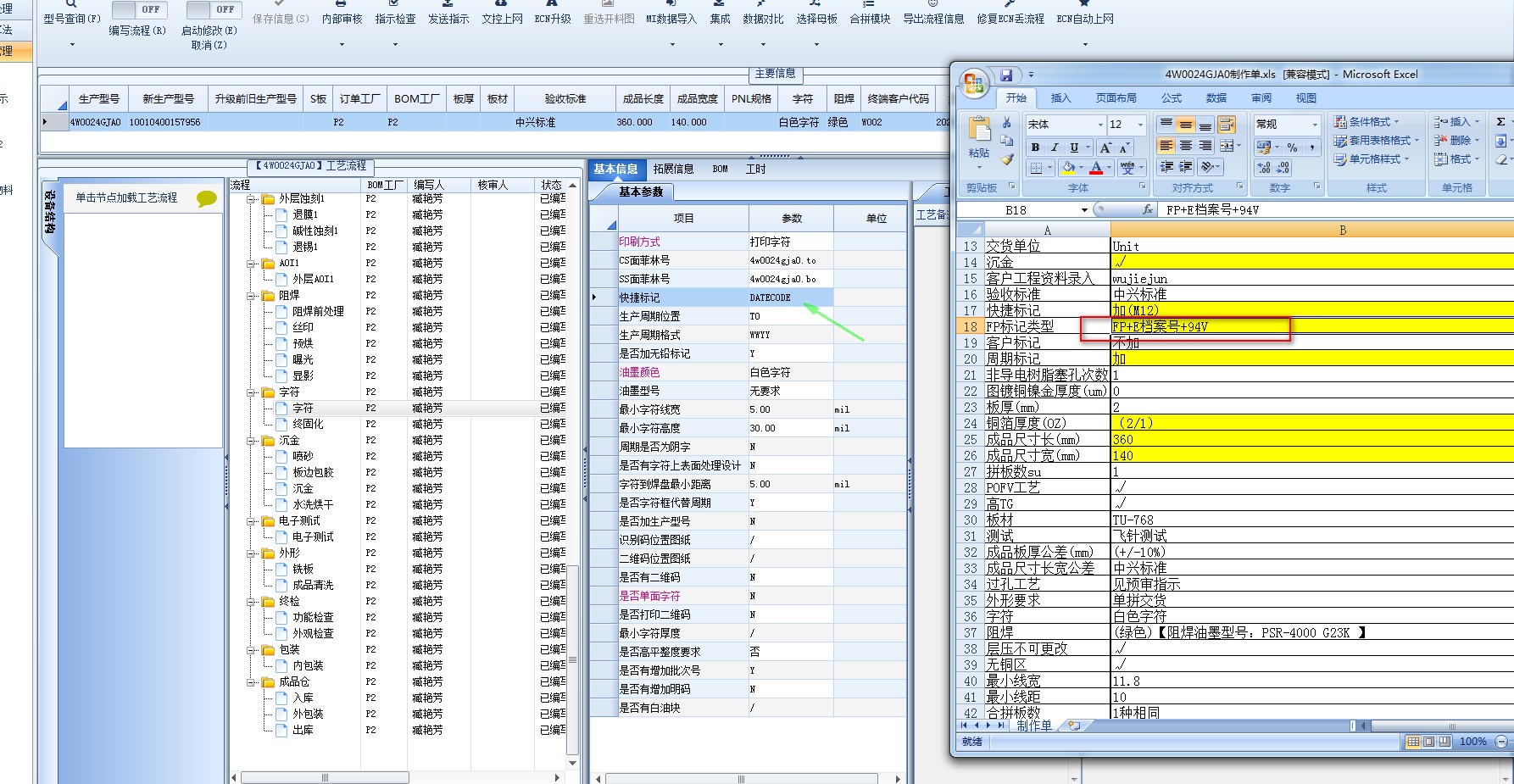Click the 生产型号 column header in main grid
The width and height of the screenshot is (1514, 784).
[x=99, y=99]
